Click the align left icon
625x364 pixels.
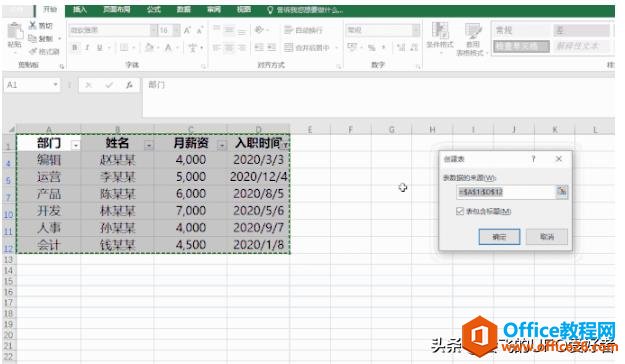(216, 47)
